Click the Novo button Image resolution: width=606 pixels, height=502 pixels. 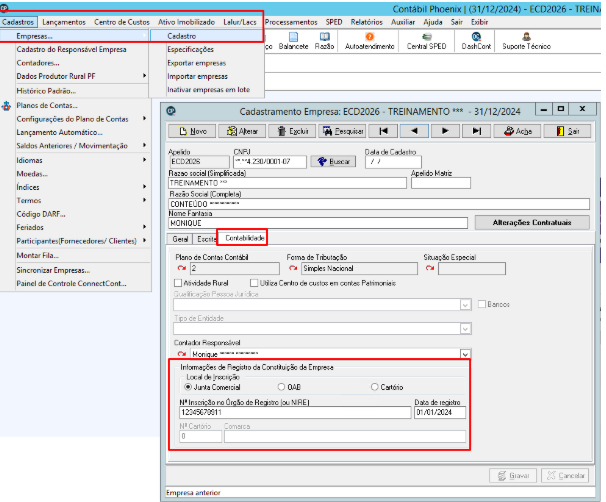tap(192, 131)
